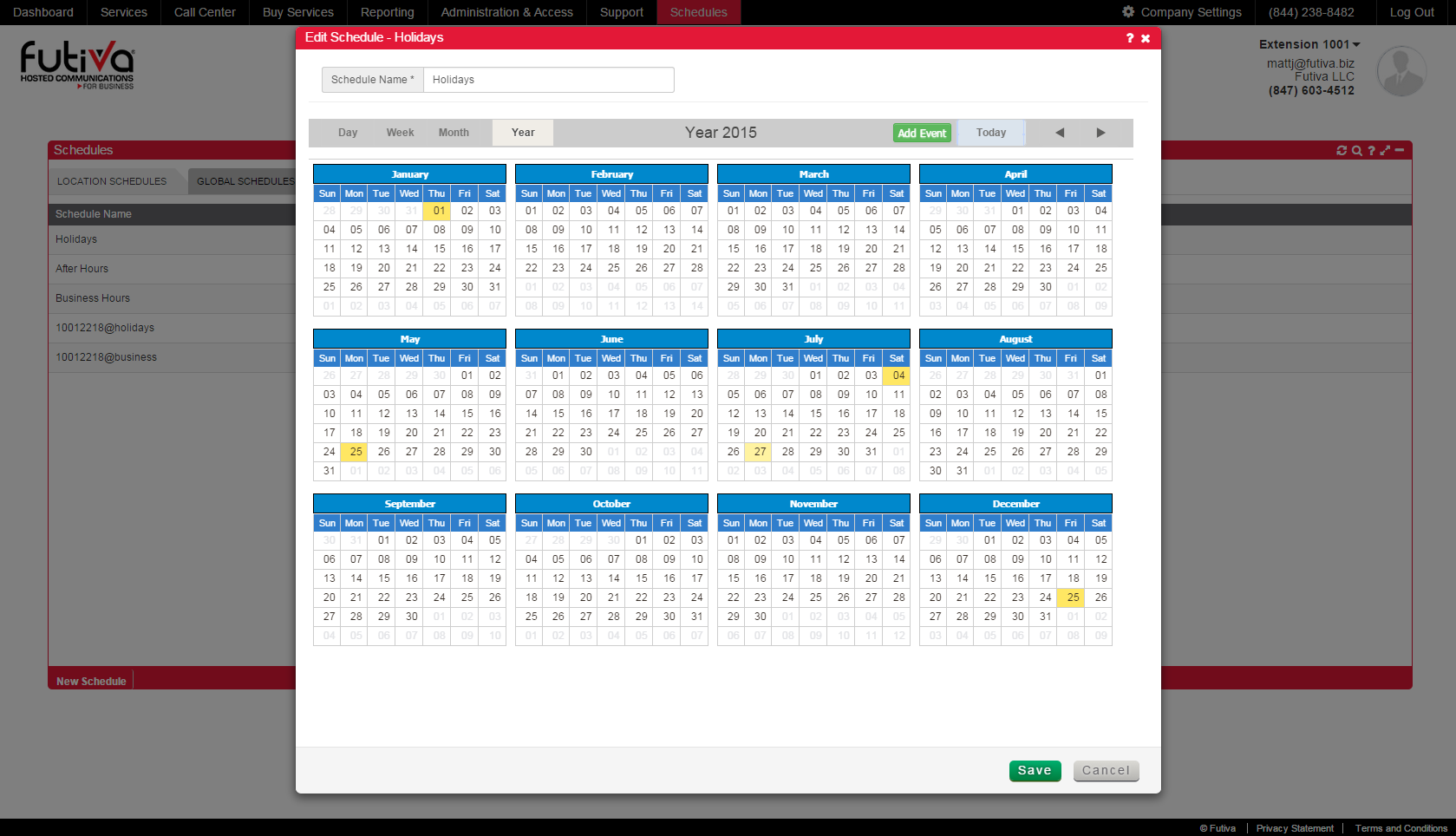This screenshot has width=1456, height=836.
Task: Open the Support menu
Action: pyautogui.click(x=622, y=12)
